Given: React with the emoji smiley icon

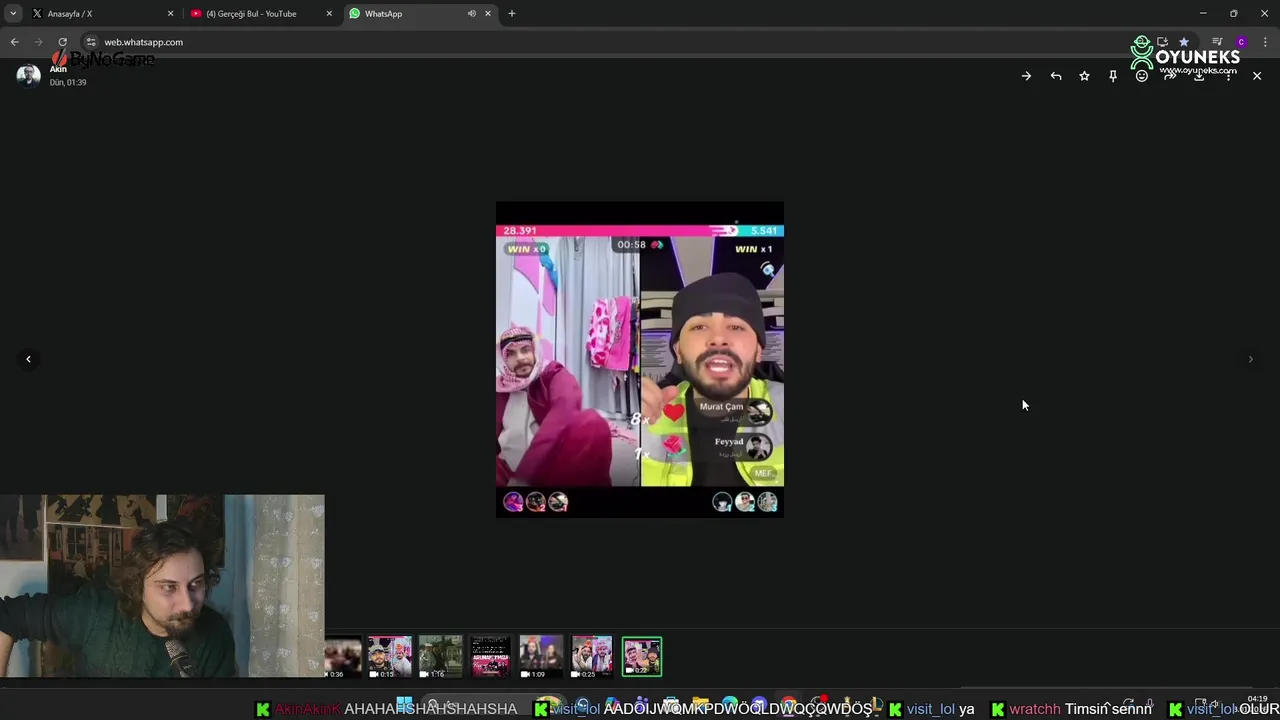Looking at the screenshot, I should tap(1142, 76).
